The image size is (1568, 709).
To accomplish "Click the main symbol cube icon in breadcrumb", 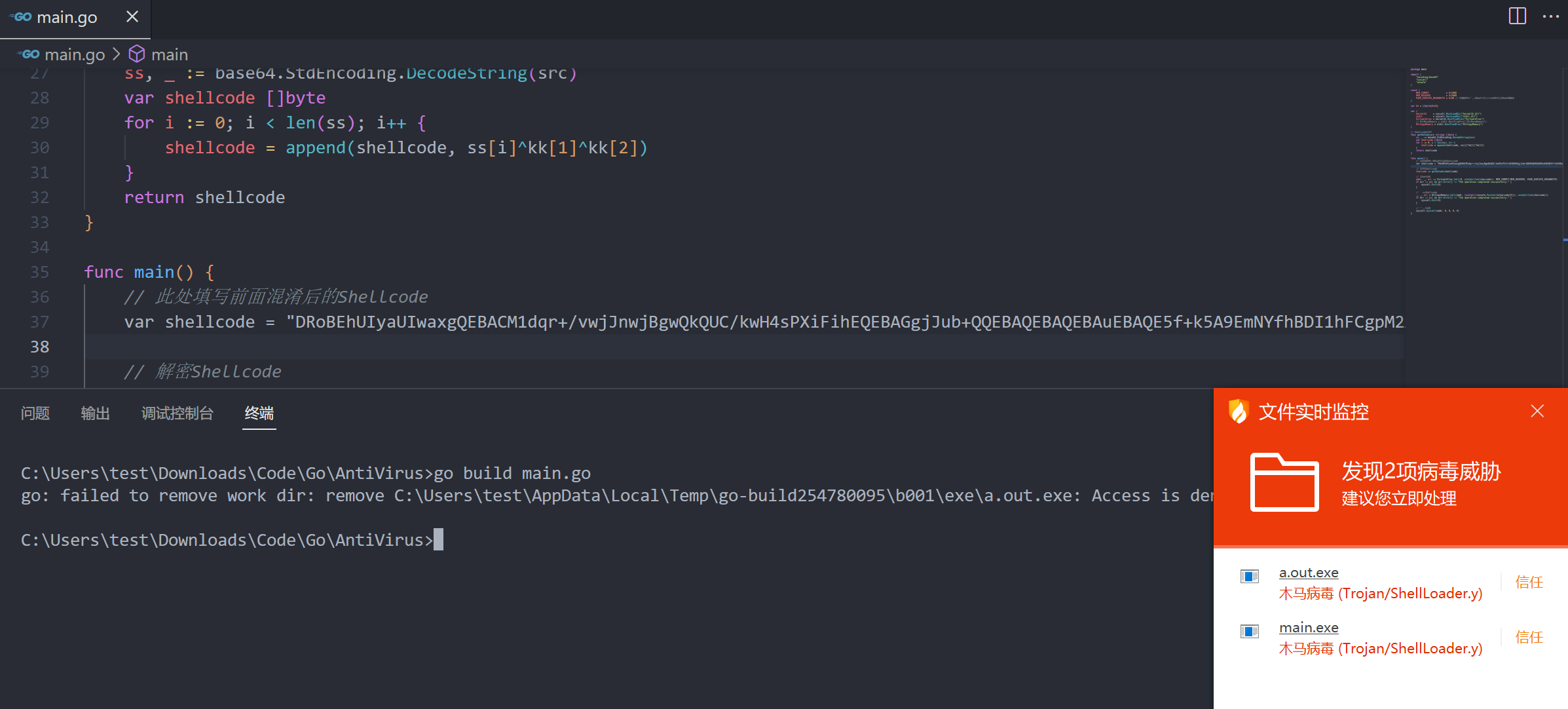I will [136, 54].
